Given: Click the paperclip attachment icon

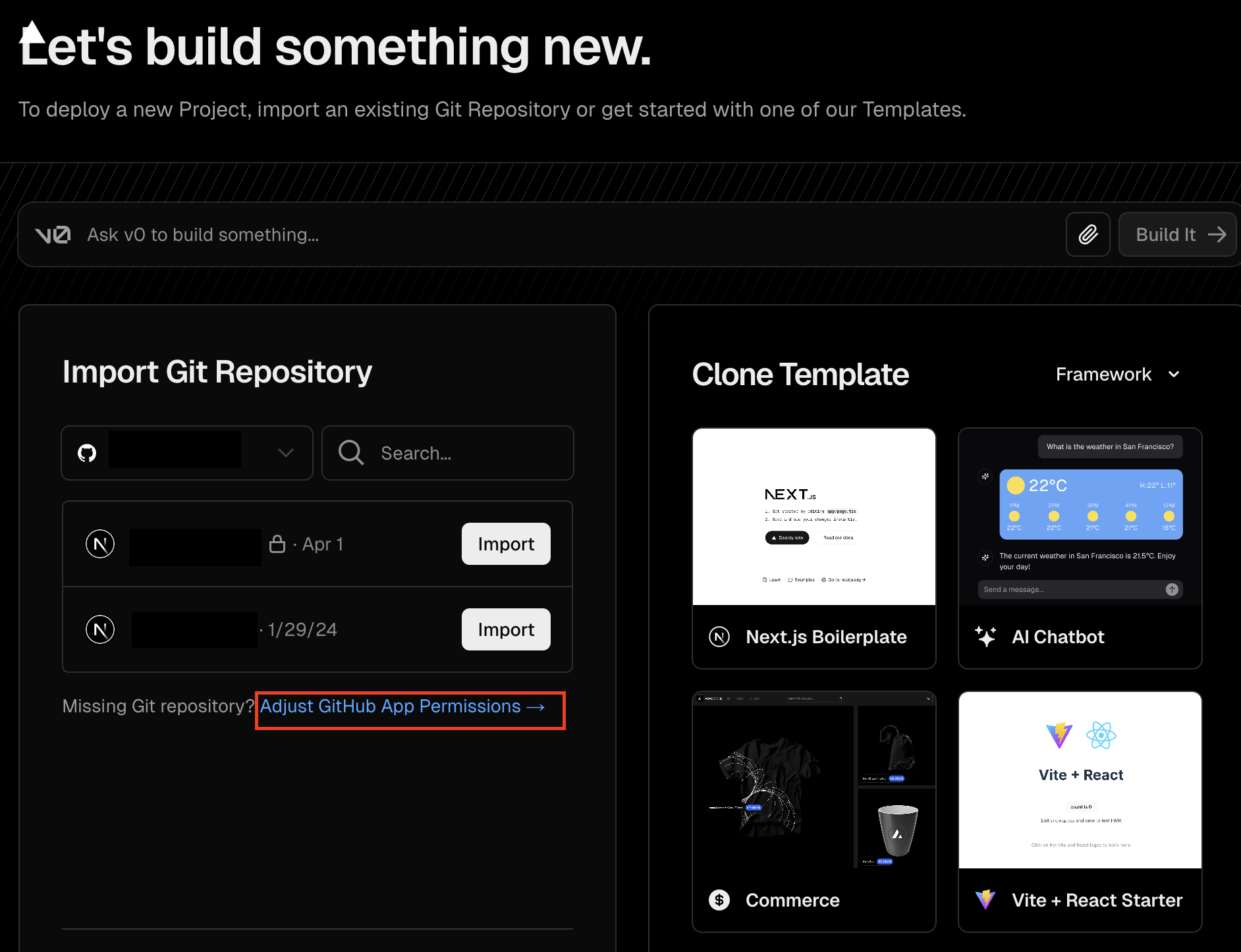Looking at the screenshot, I should tap(1088, 234).
